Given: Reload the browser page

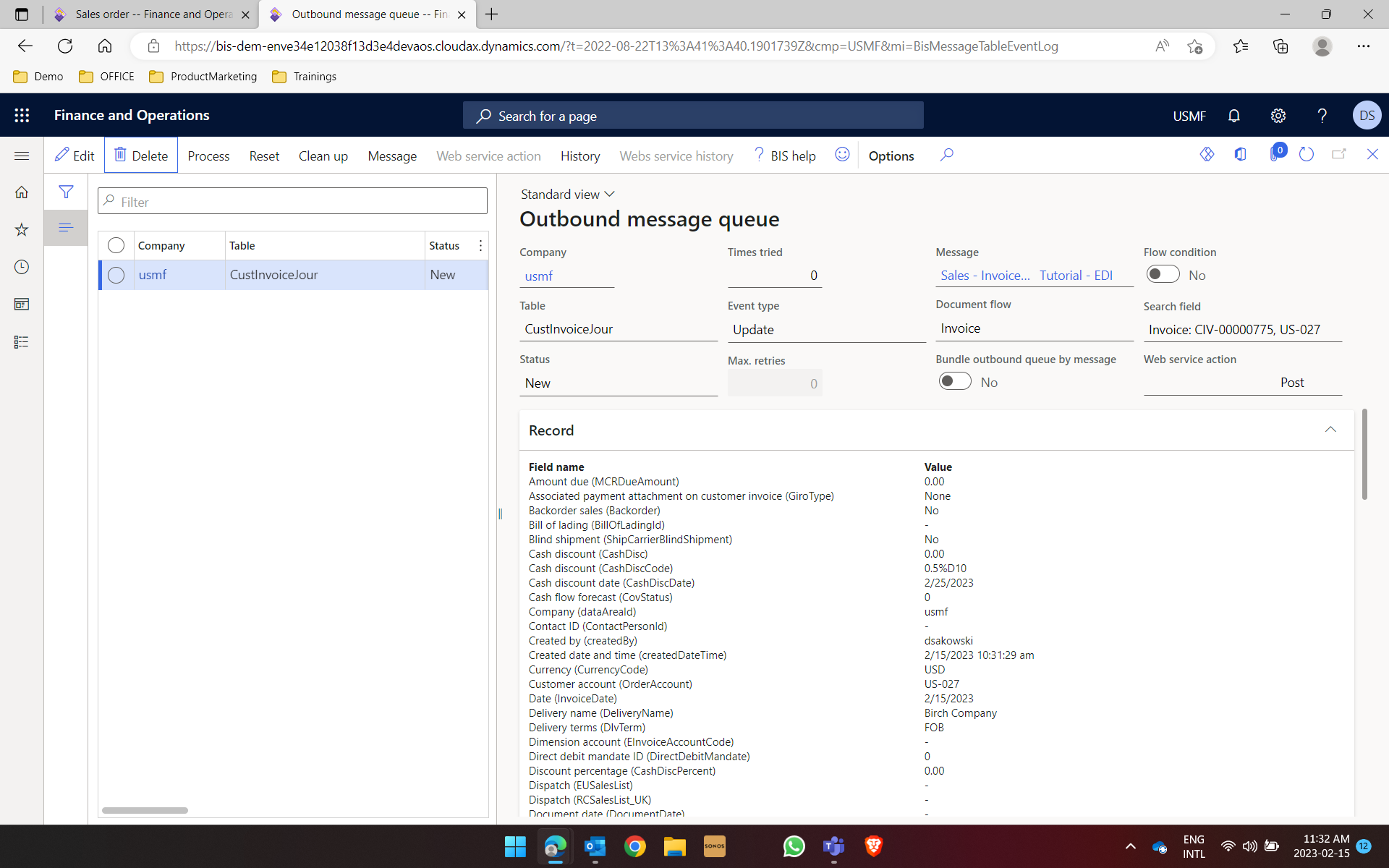Looking at the screenshot, I should pos(65,46).
